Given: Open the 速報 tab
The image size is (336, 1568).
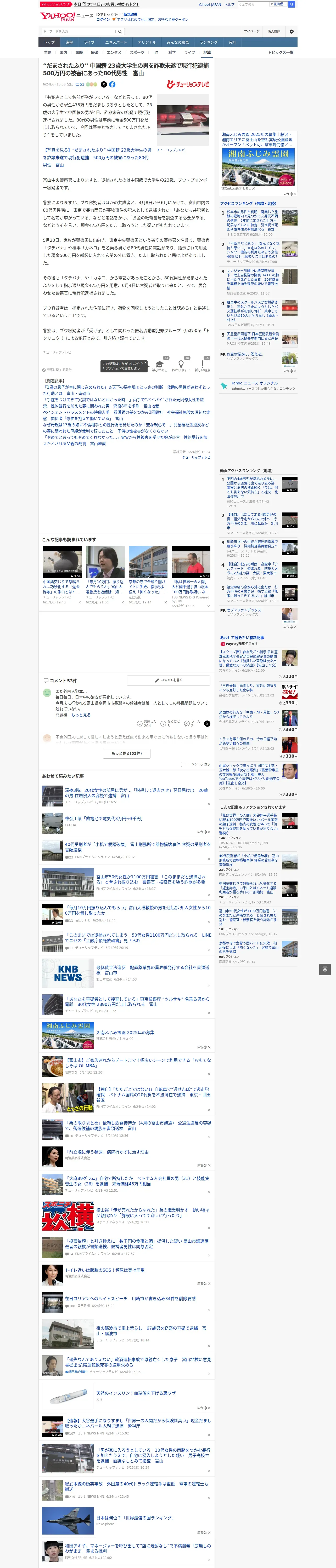Looking at the screenshot, I should coord(69,43).
